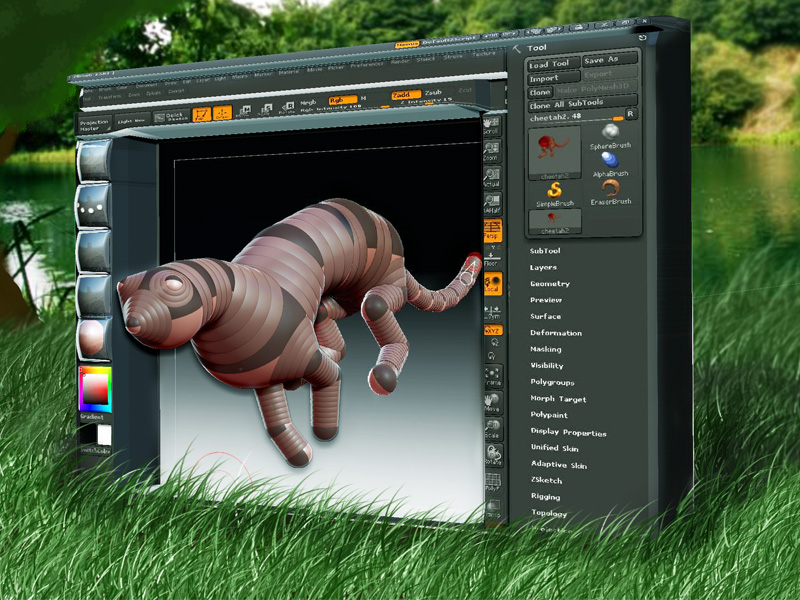Select the small cheetah2 thumbnail
Image resolution: width=800 pixels, height=600 pixels.
pos(555,222)
